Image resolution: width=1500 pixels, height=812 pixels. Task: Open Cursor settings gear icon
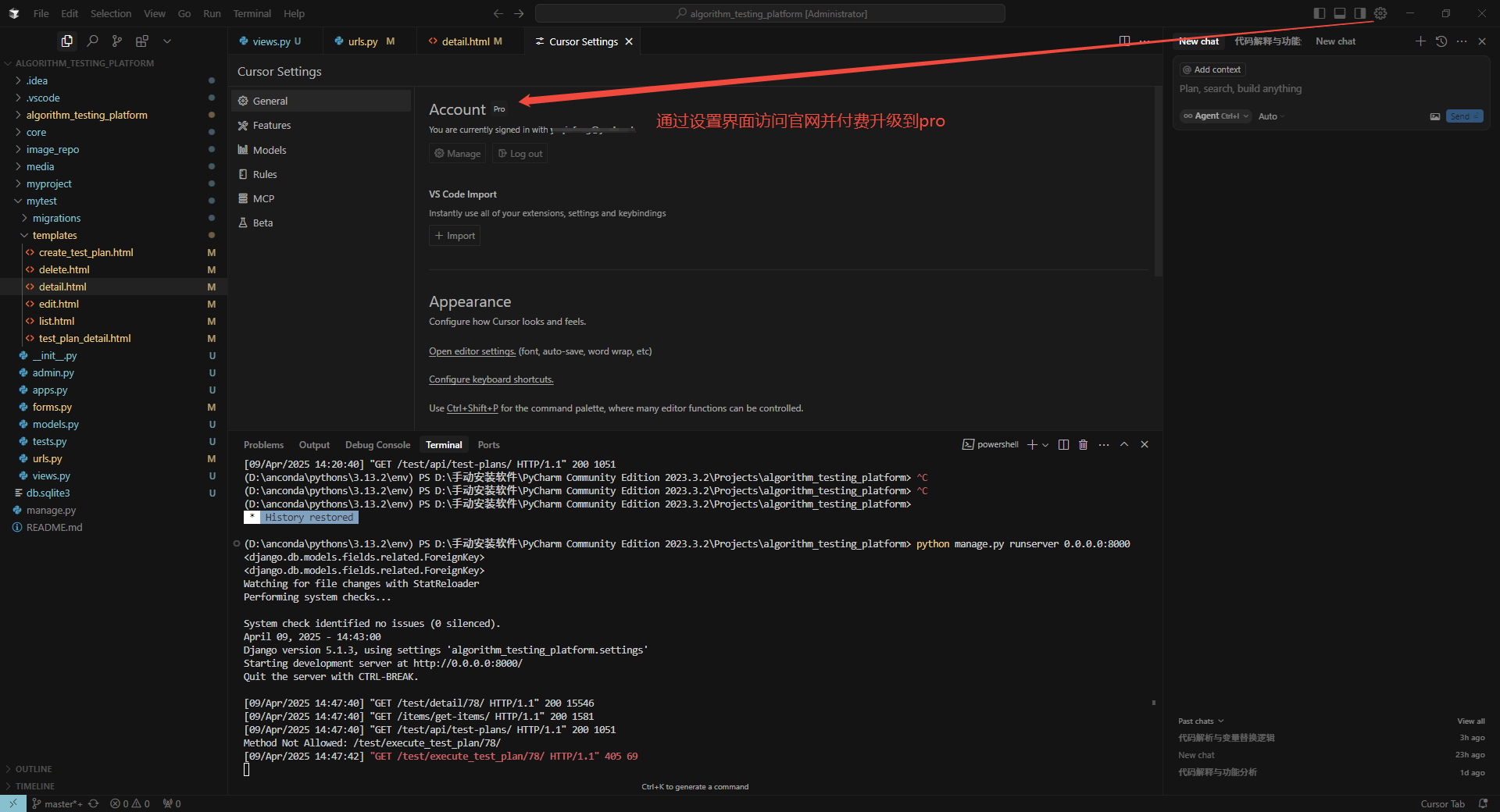click(x=1380, y=13)
